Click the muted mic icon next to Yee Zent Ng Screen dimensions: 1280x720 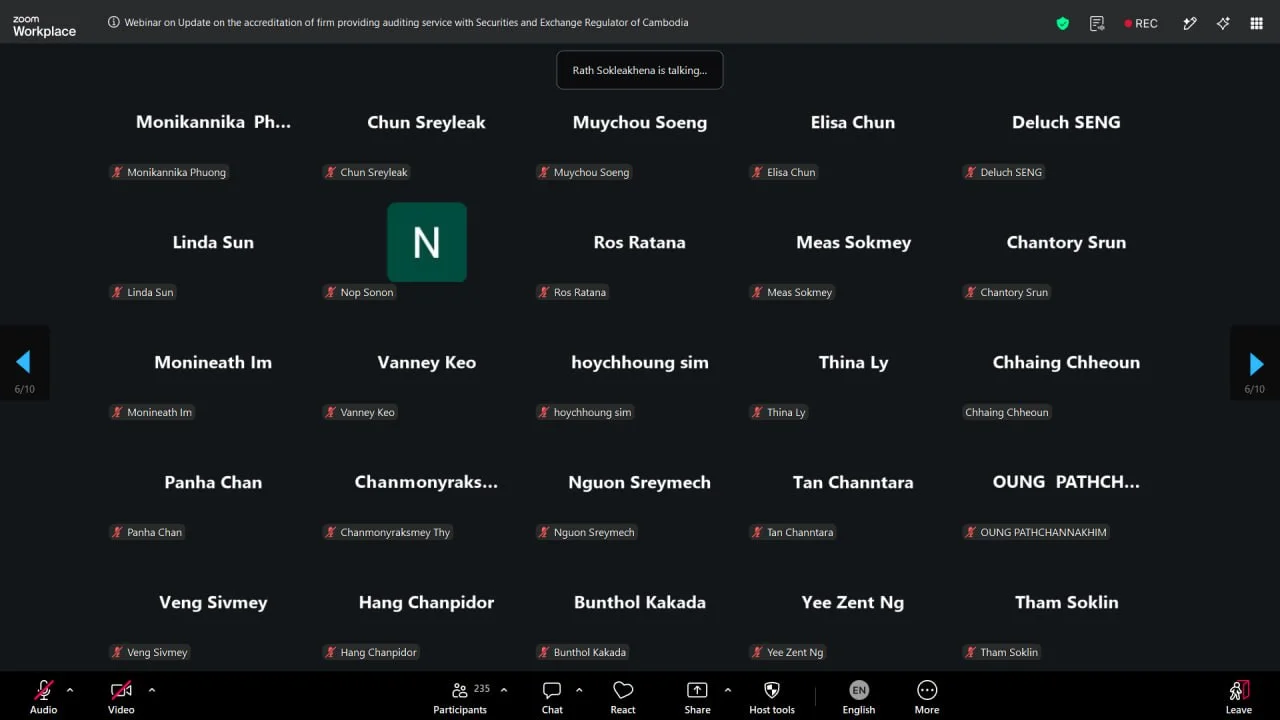(757, 652)
